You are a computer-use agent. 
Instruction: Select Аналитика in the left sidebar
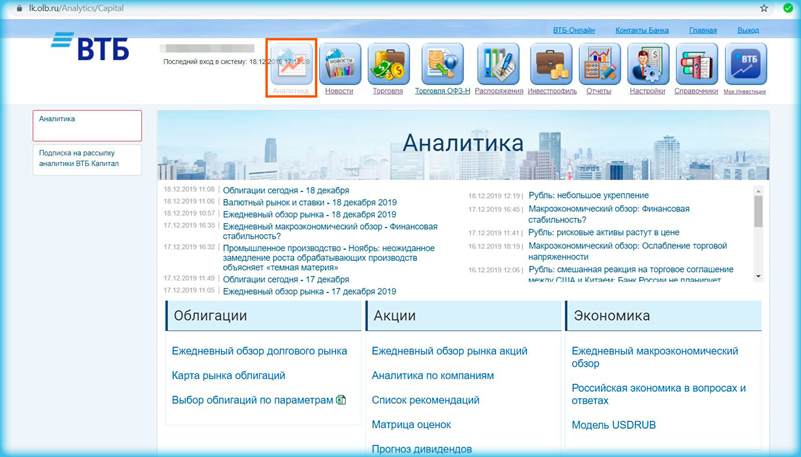(87, 126)
